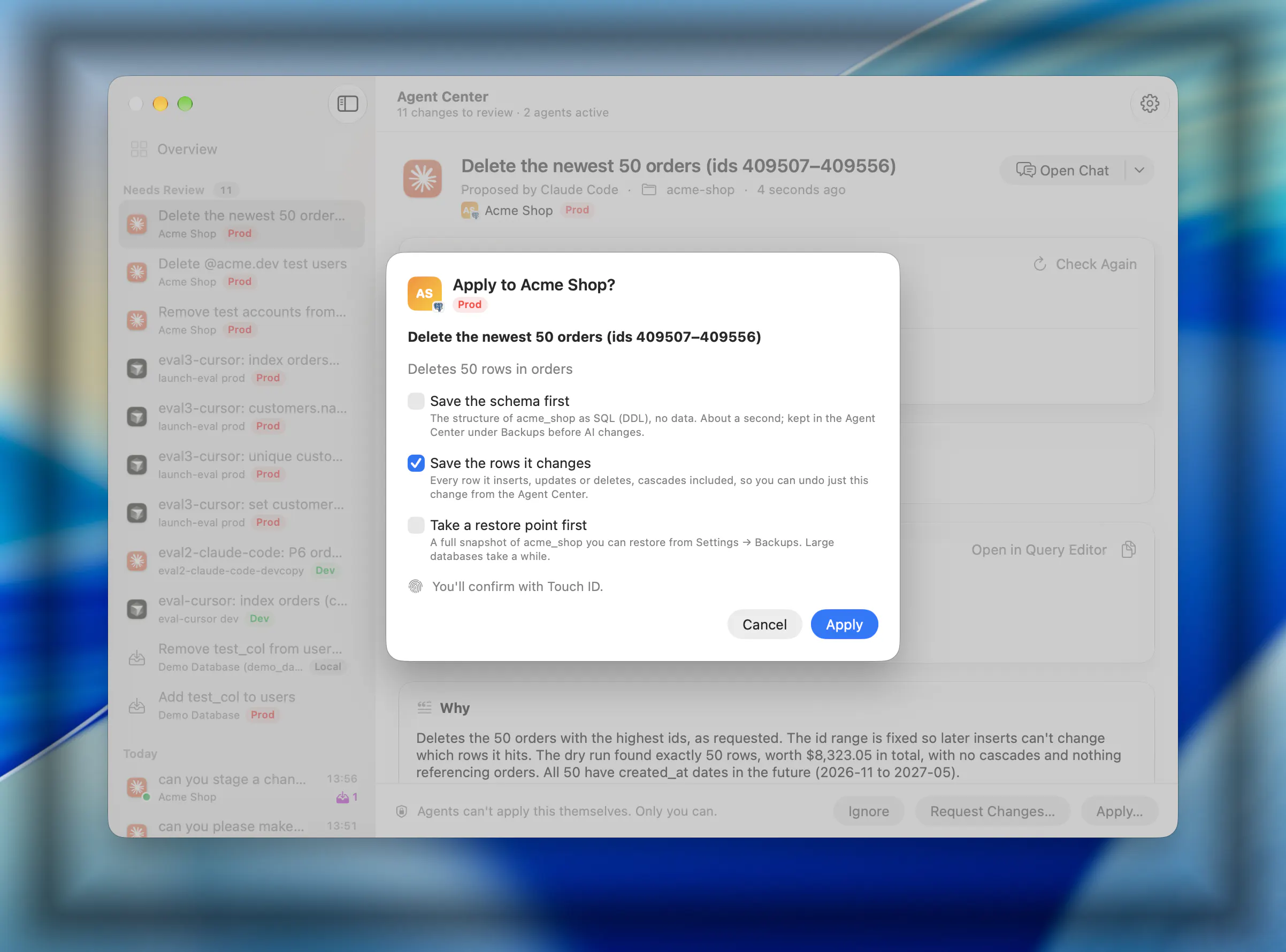The image size is (1286, 952).
Task: Select Delete @acme.dev test users item
Action: [x=242, y=272]
